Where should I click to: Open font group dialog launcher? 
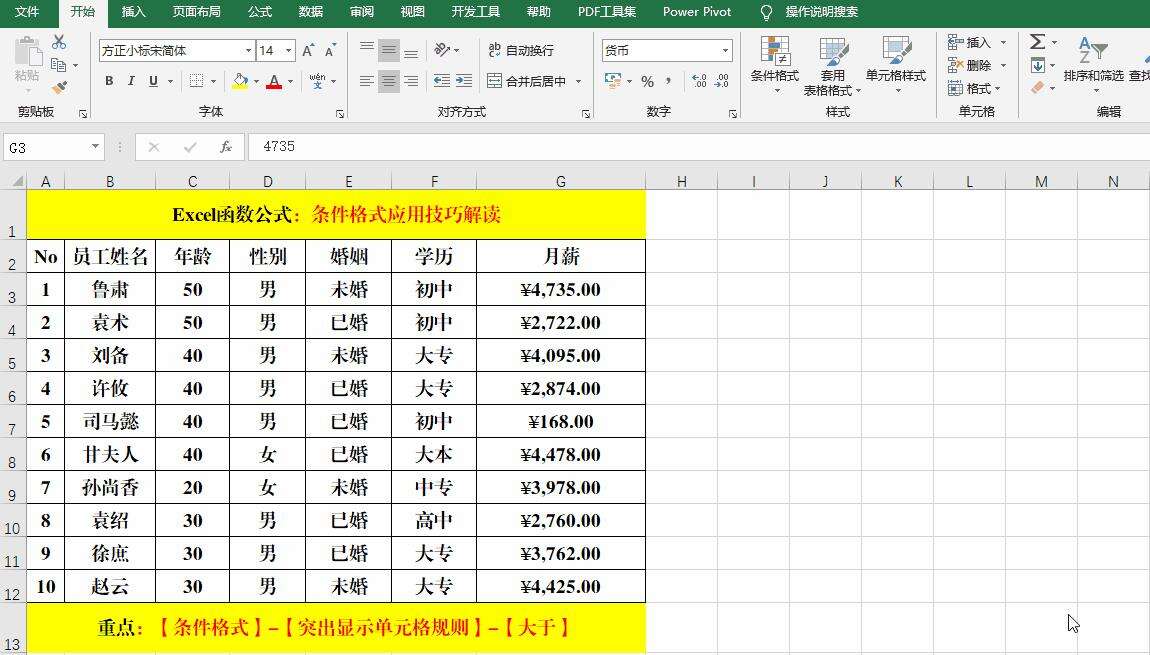click(x=340, y=114)
